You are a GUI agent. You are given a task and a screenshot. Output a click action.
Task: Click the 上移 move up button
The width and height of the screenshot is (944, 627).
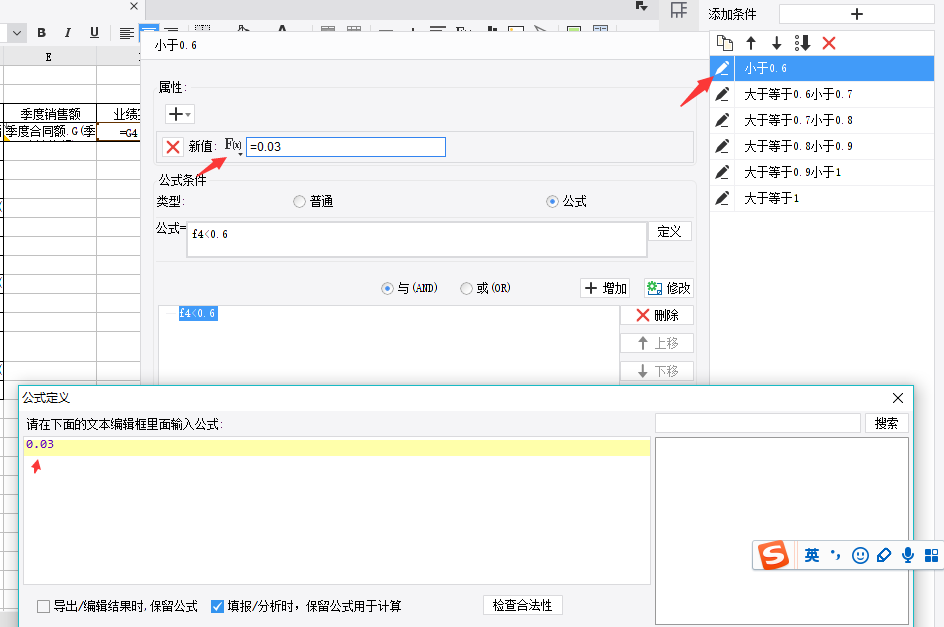coord(657,343)
